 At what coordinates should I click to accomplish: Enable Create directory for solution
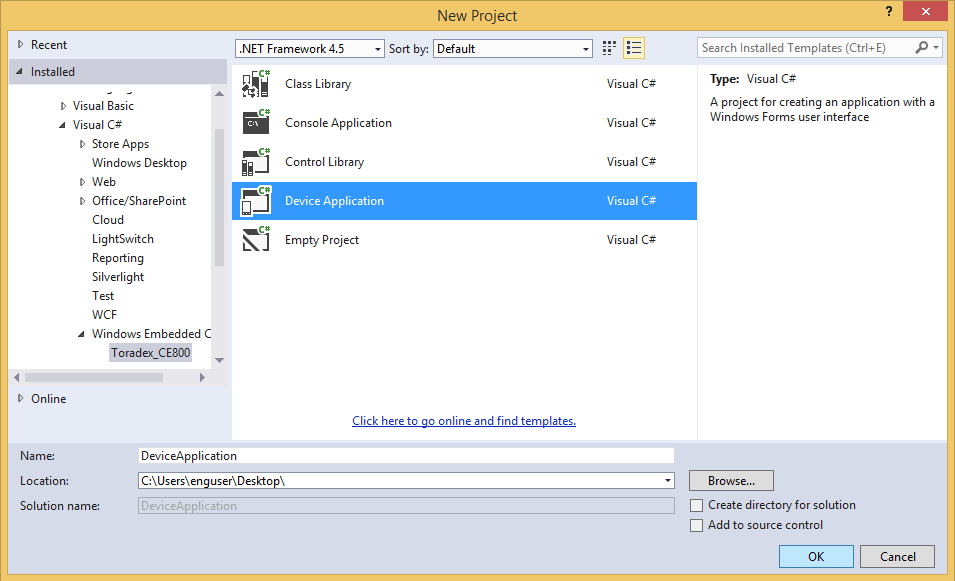(x=696, y=505)
